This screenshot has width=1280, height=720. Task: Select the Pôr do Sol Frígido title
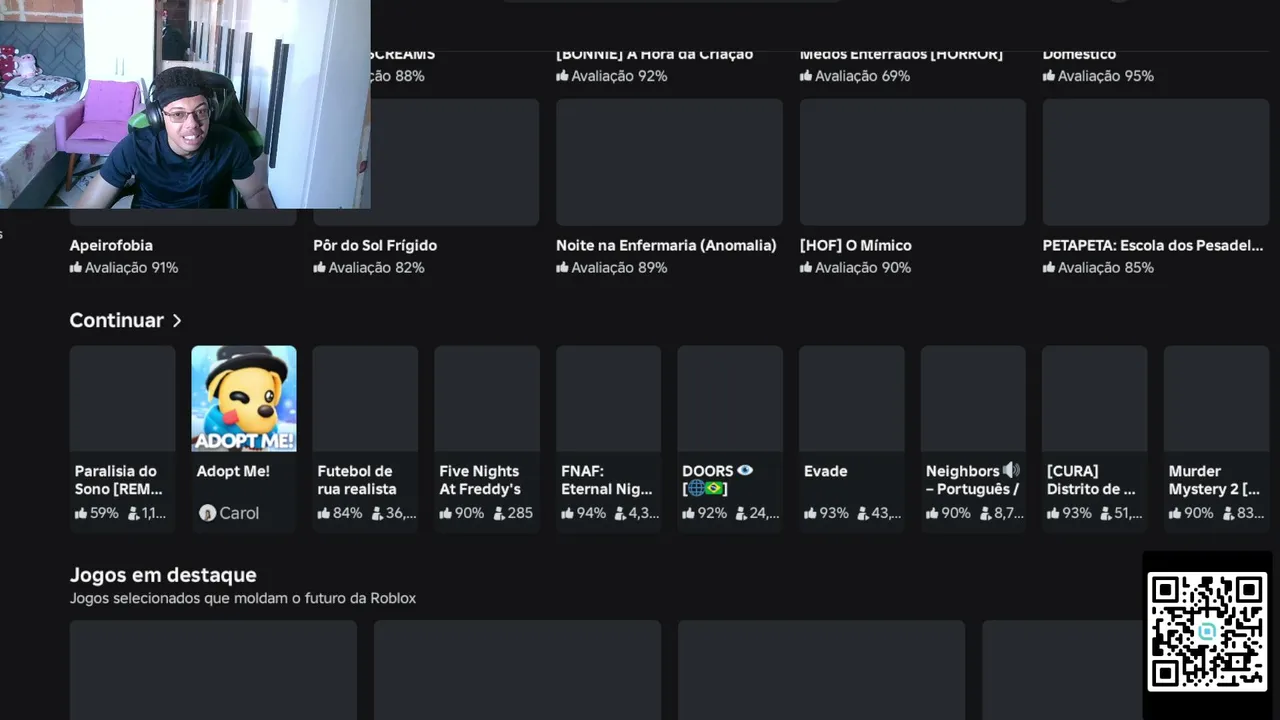[x=375, y=245]
